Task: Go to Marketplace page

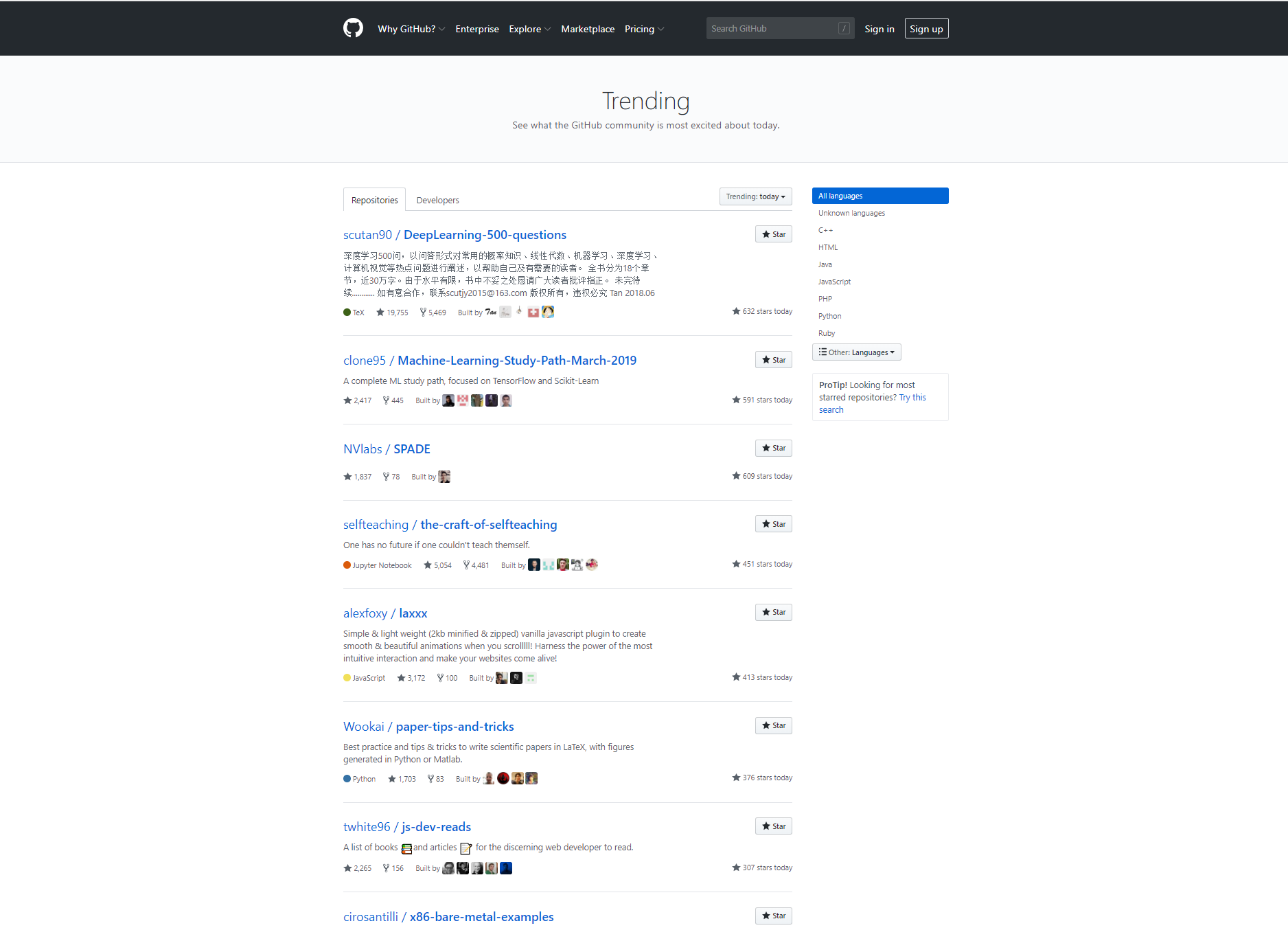Action: (x=588, y=29)
